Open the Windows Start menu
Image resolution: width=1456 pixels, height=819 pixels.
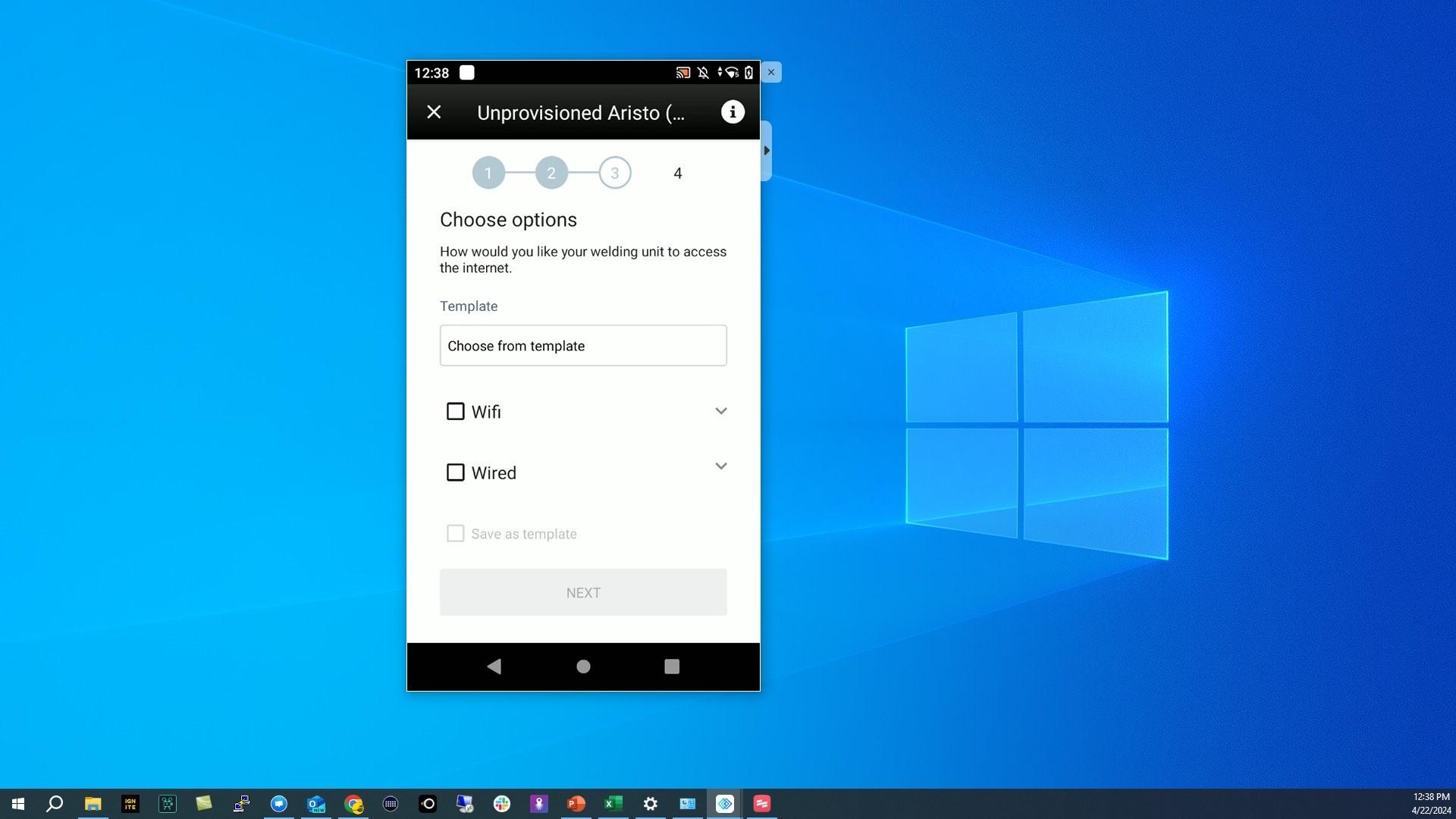[18, 804]
